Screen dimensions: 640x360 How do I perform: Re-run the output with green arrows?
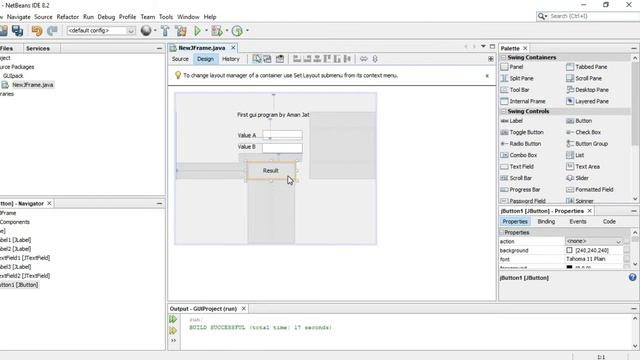click(173, 319)
